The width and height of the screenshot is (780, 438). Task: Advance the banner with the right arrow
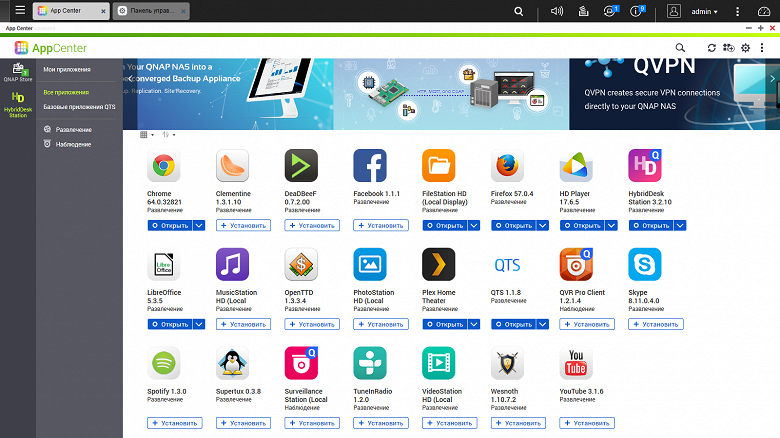click(773, 79)
